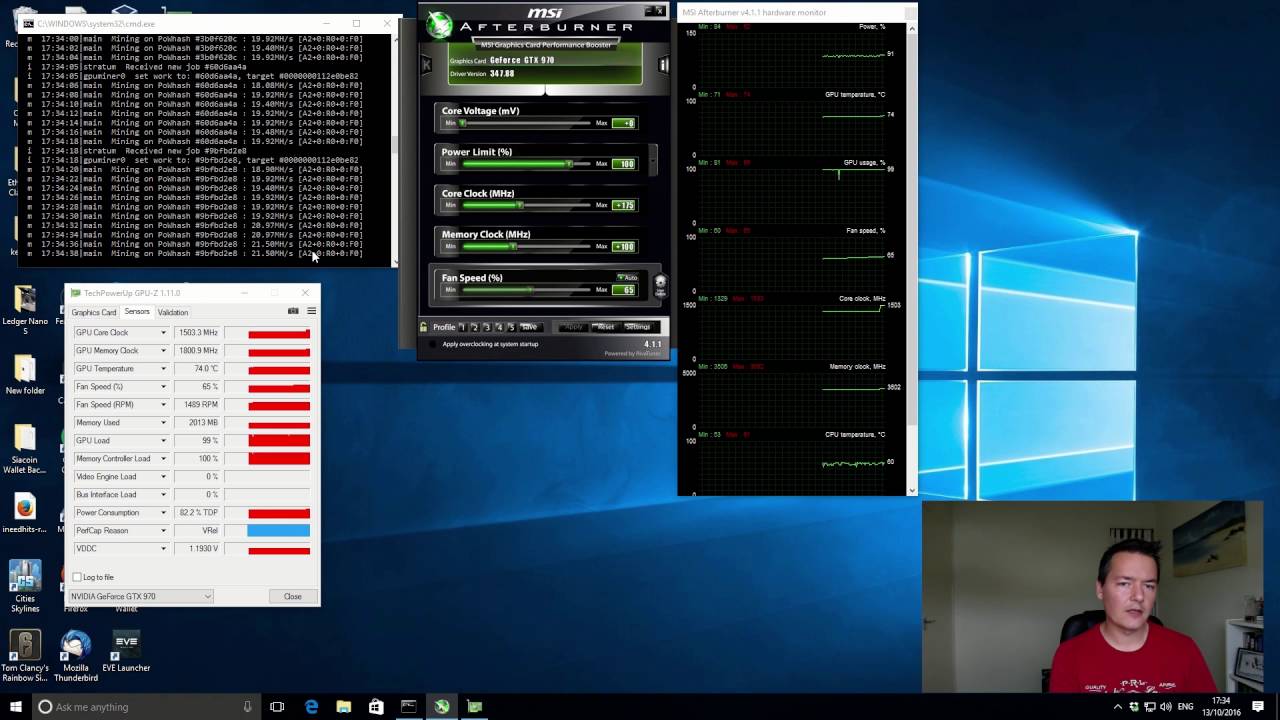Open EVE Launcher desktop shortcut
This screenshot has width=1280, height=720.
click(x=126, y=652)
